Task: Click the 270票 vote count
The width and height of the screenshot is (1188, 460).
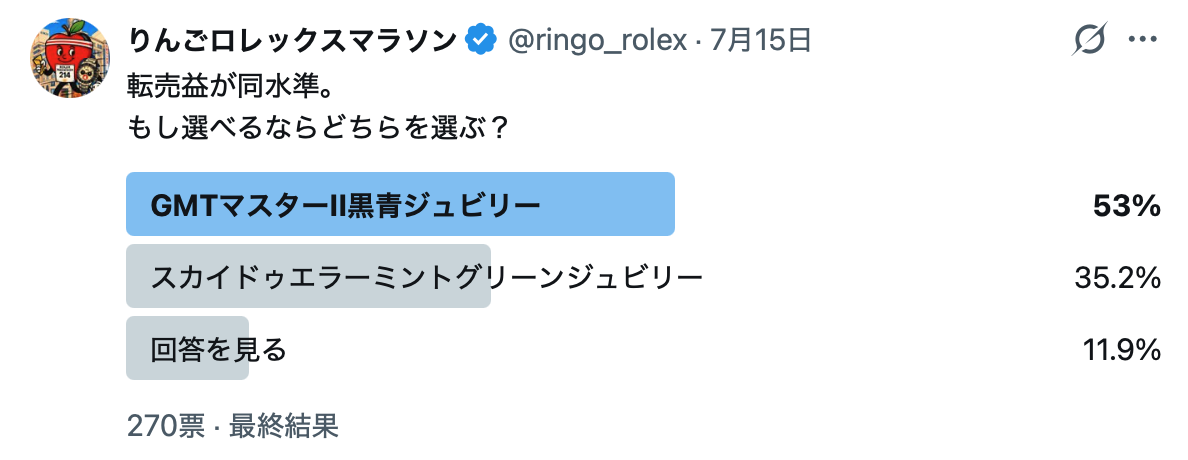Action: click(x=166, y=427)
